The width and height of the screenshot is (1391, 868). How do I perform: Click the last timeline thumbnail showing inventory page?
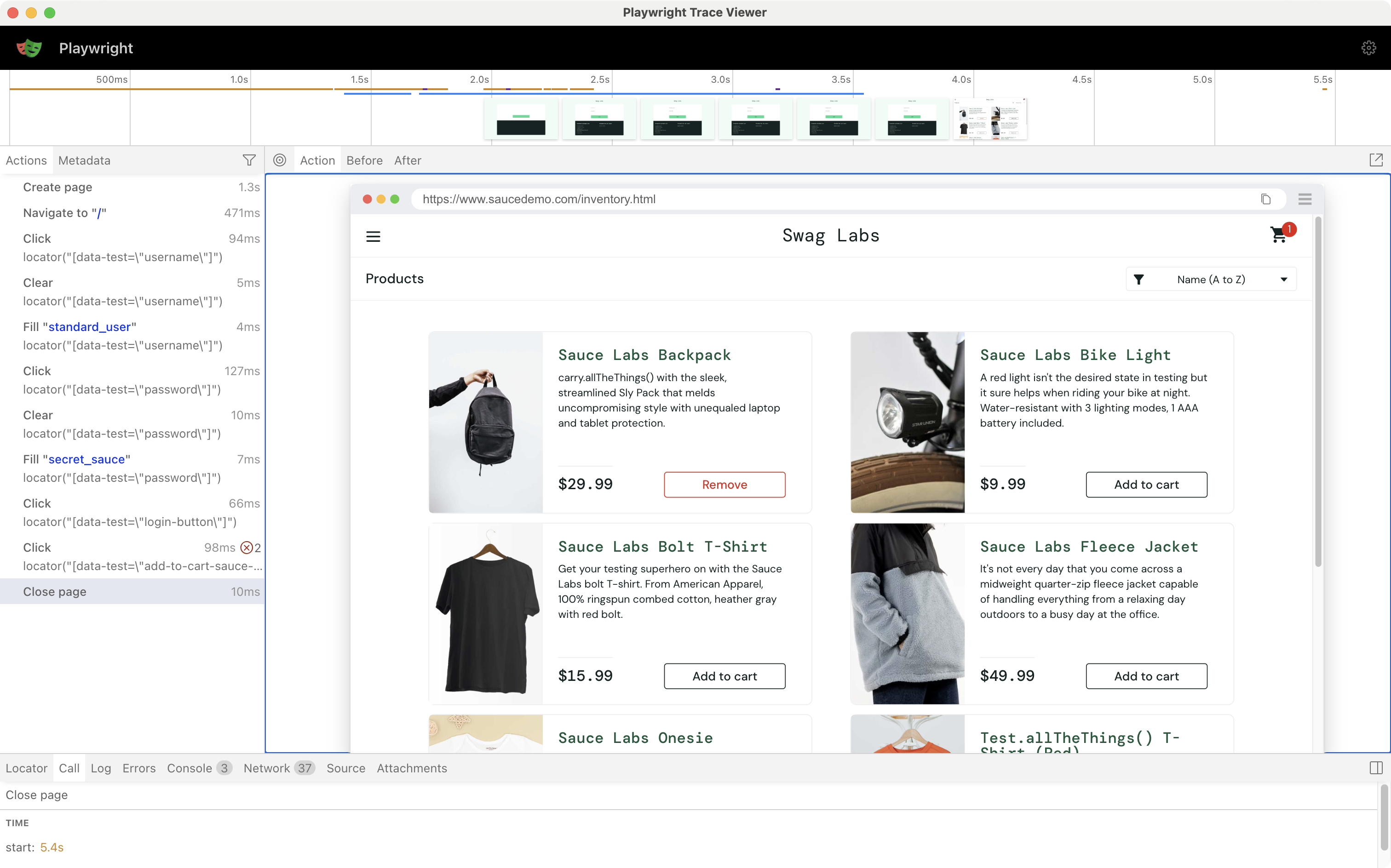click(989, 119)
